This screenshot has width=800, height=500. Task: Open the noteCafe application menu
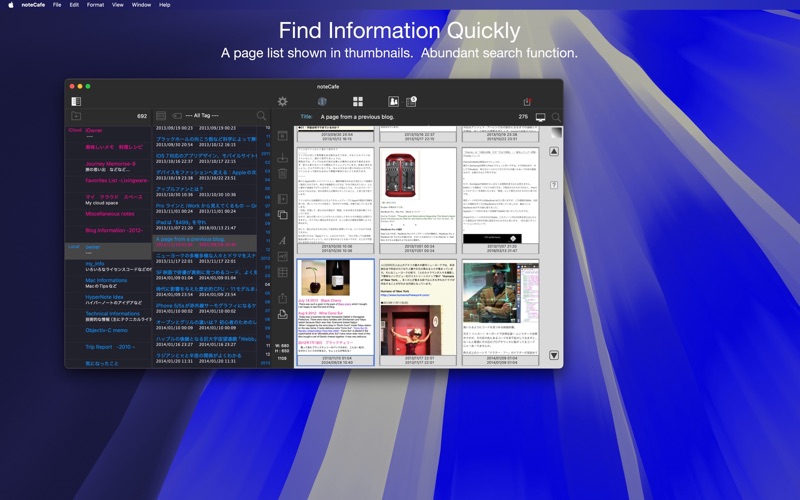[x=33, y=5]
